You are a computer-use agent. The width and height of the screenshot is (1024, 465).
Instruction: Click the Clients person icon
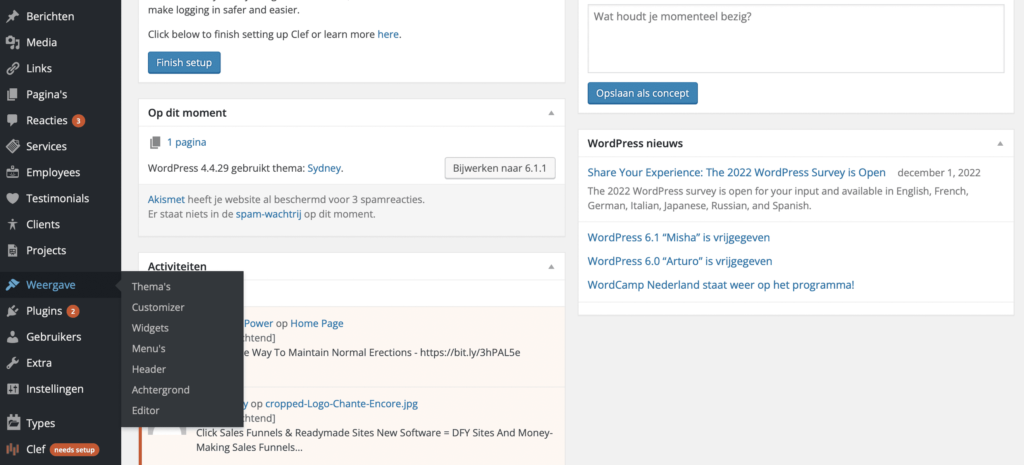12,225
